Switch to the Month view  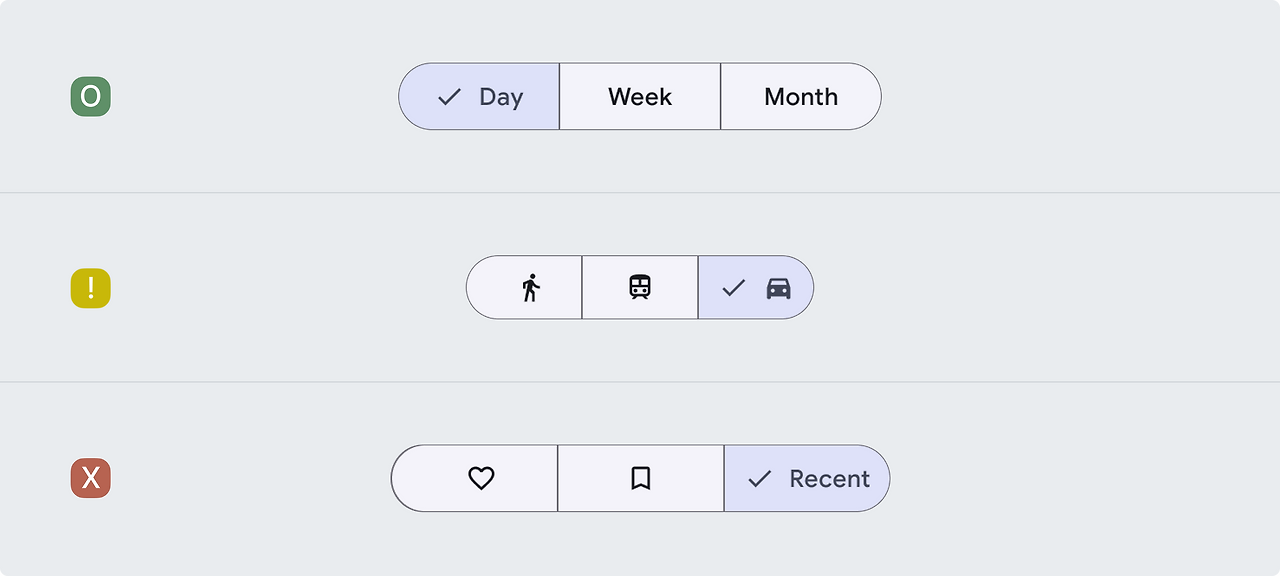pos(801,97)
